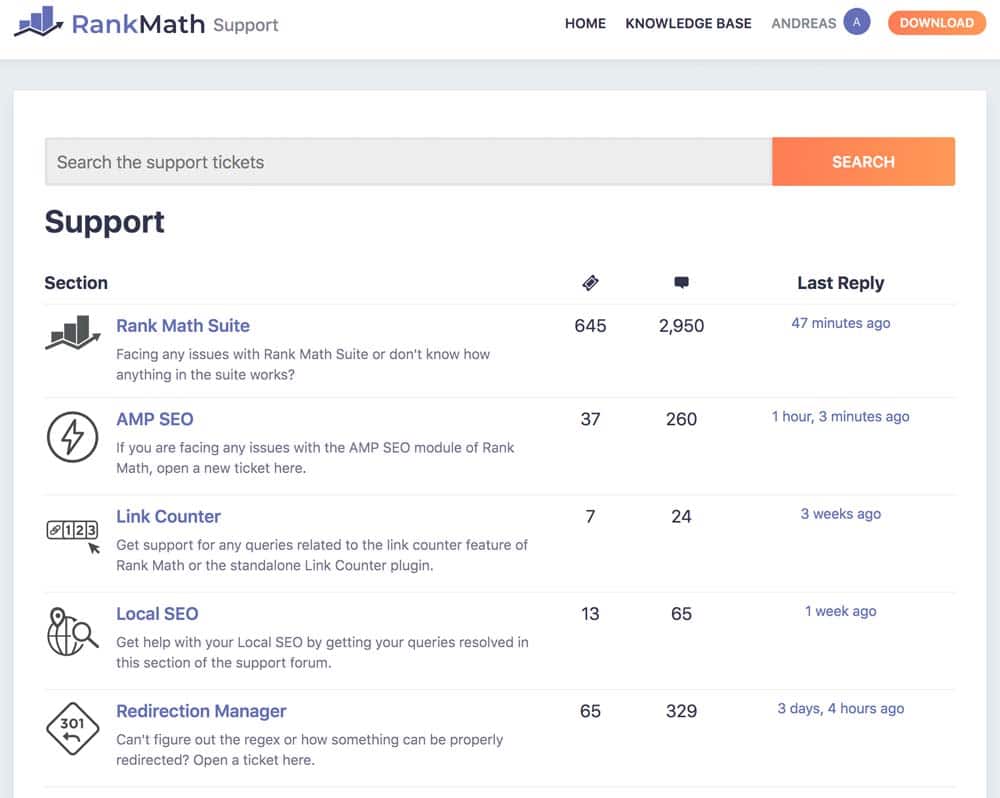Open the Andreas user avatar
Image resolution: width=1000 pixels, height=798 pixels.
tap(857, 22)
